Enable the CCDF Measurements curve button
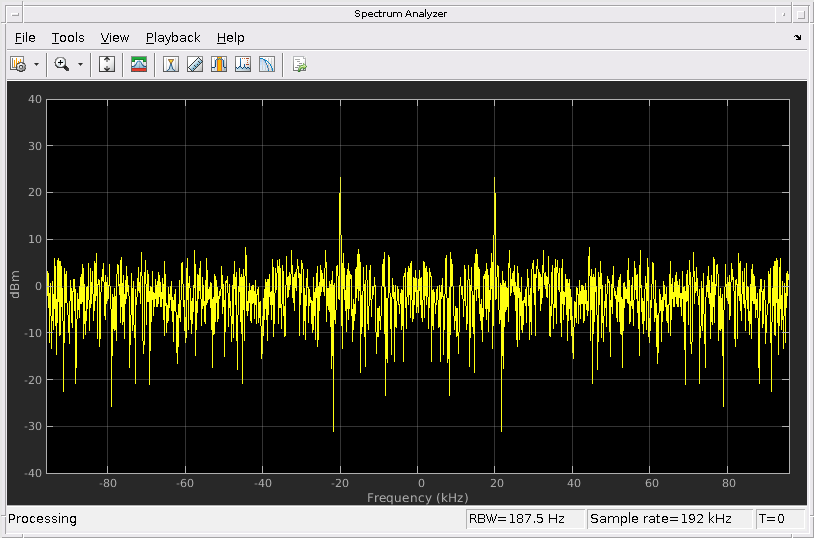 click(x=267, y=64)
